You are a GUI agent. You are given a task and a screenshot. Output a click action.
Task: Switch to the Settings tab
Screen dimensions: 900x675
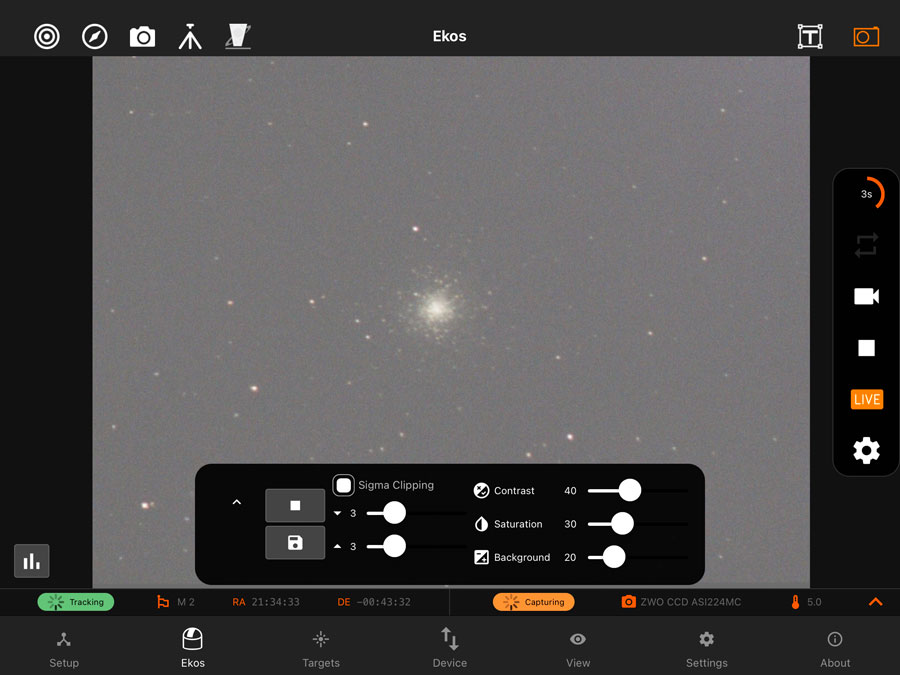click(x=707, y=650)
